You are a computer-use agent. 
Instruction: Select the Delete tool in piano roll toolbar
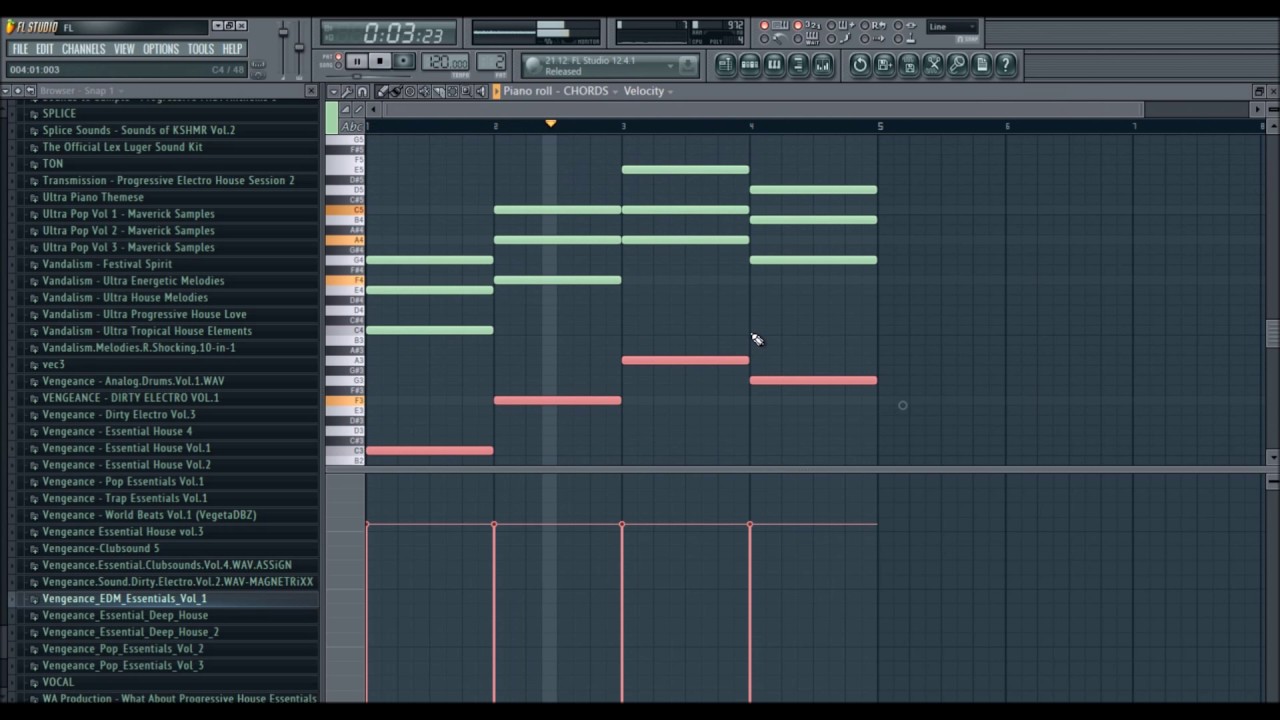pyautogui.click(x=410, y=91)
